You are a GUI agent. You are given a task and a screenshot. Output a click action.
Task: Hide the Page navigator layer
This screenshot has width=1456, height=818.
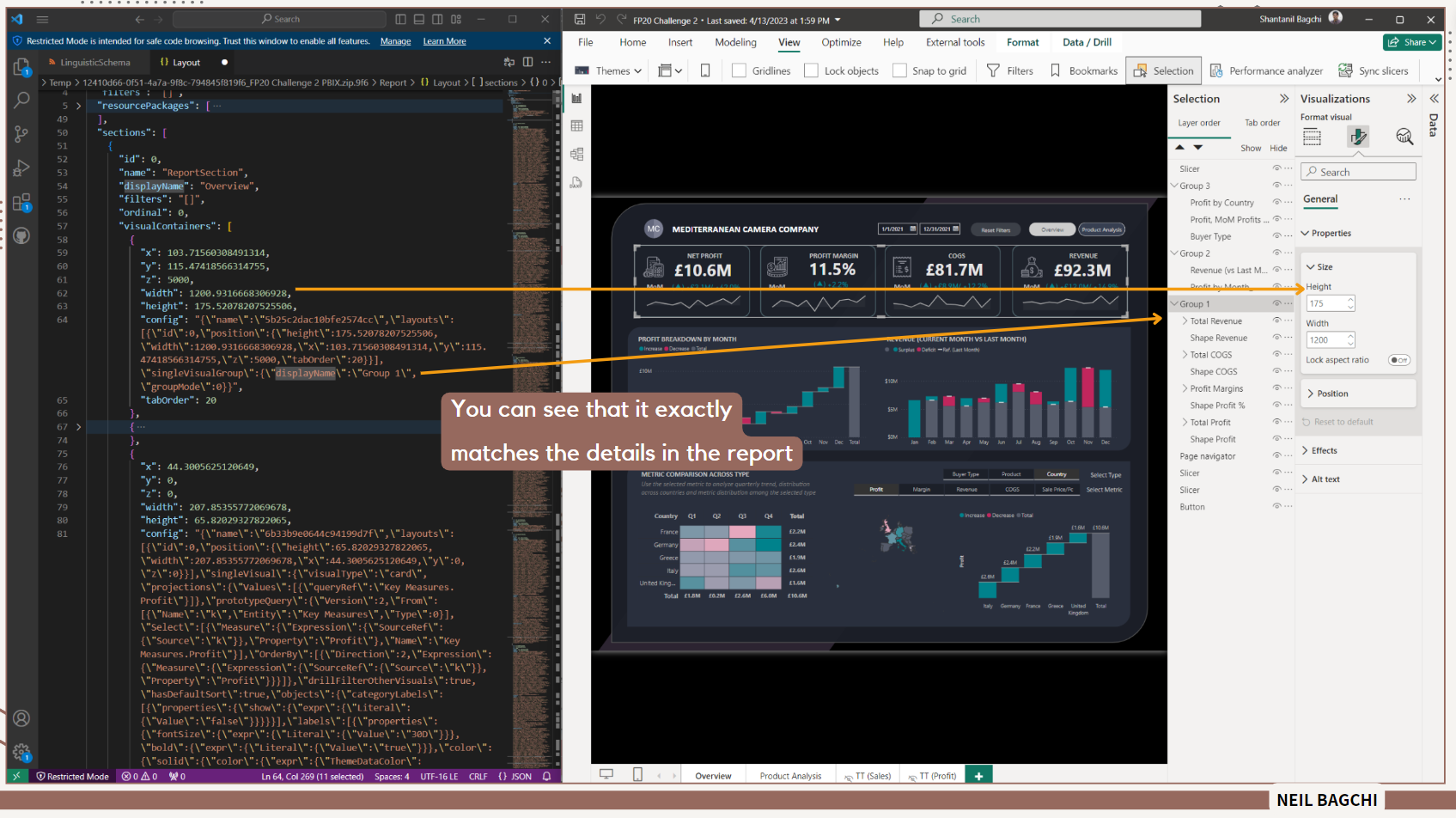pos(1276,456)
